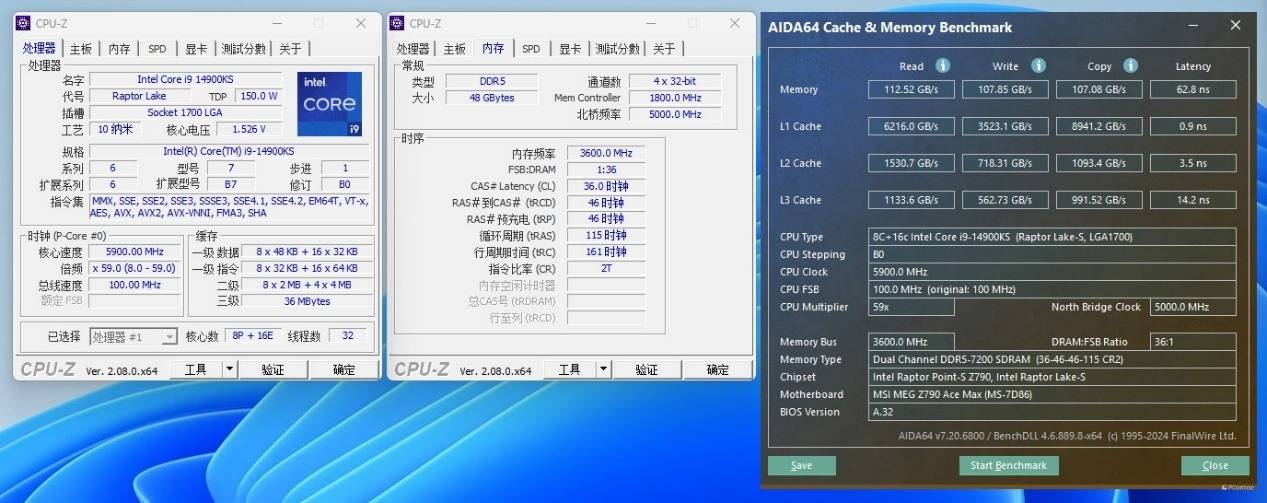Click the Copy info icon in AIDA64
The width and height of the screenshot is (1267, 503).
pyautogui.click(x=1130, y=65)
